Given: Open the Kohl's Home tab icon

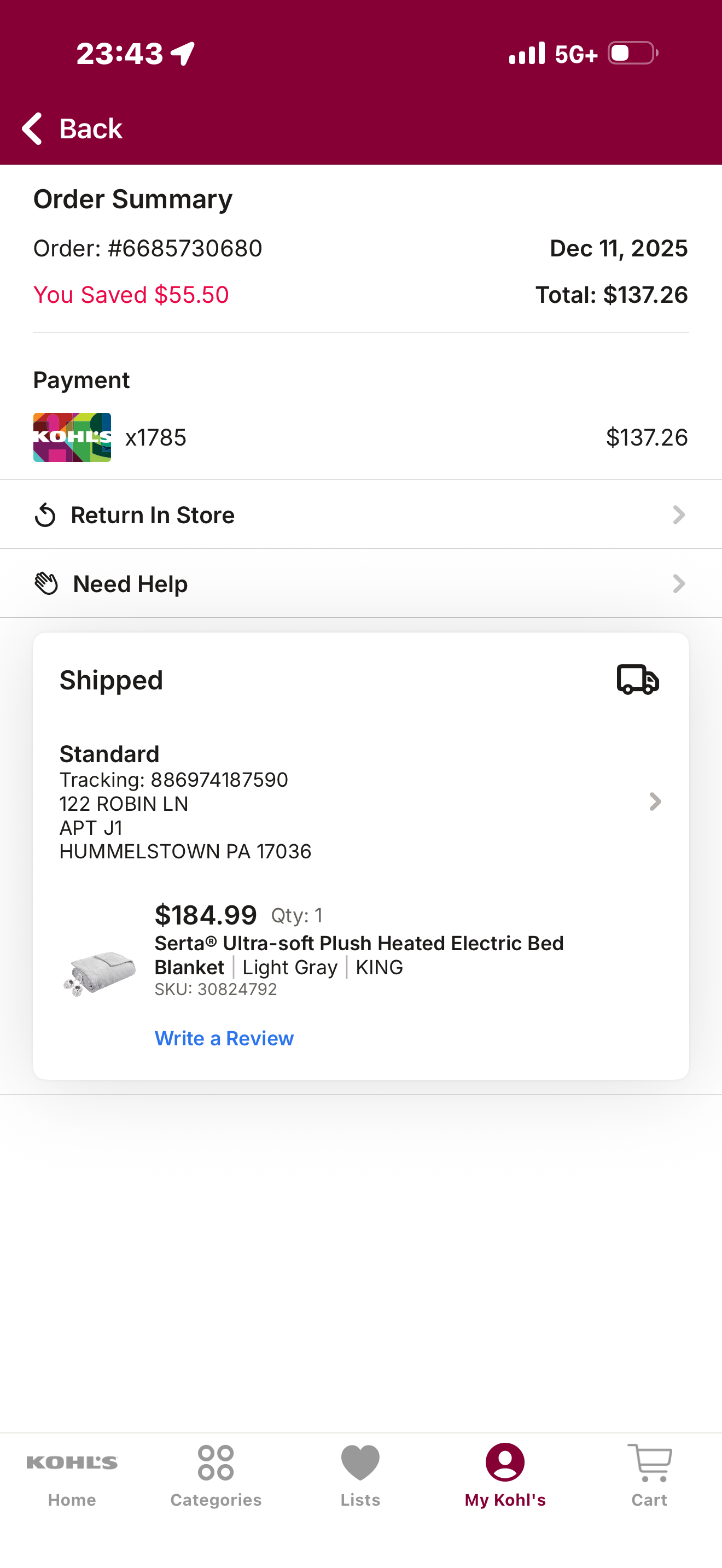Looking at the screenshot, I should [72, 1462].
